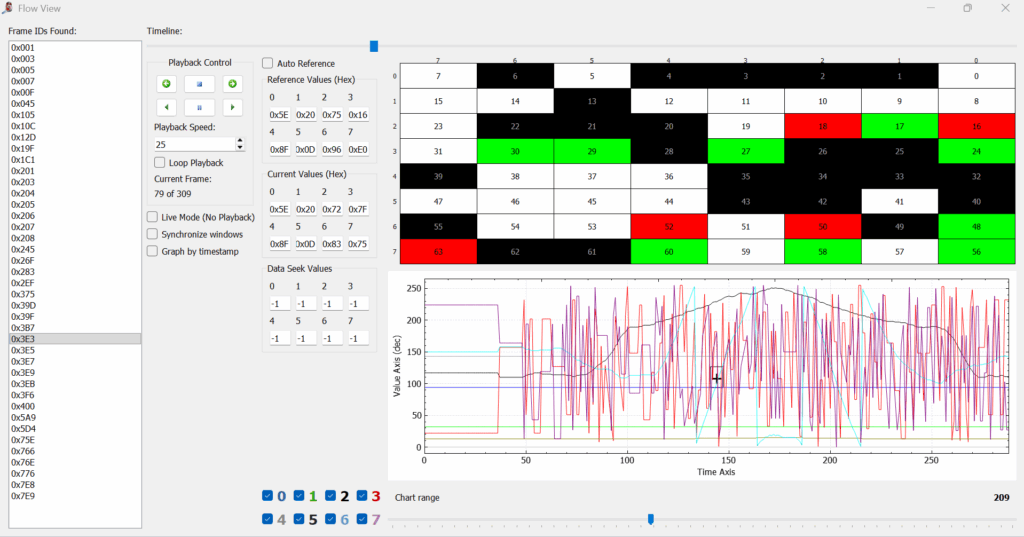This screenshot has height=537, width=1024.
Task: Enable the Auto Reference checkbox
Action: (x=268, y=63)
